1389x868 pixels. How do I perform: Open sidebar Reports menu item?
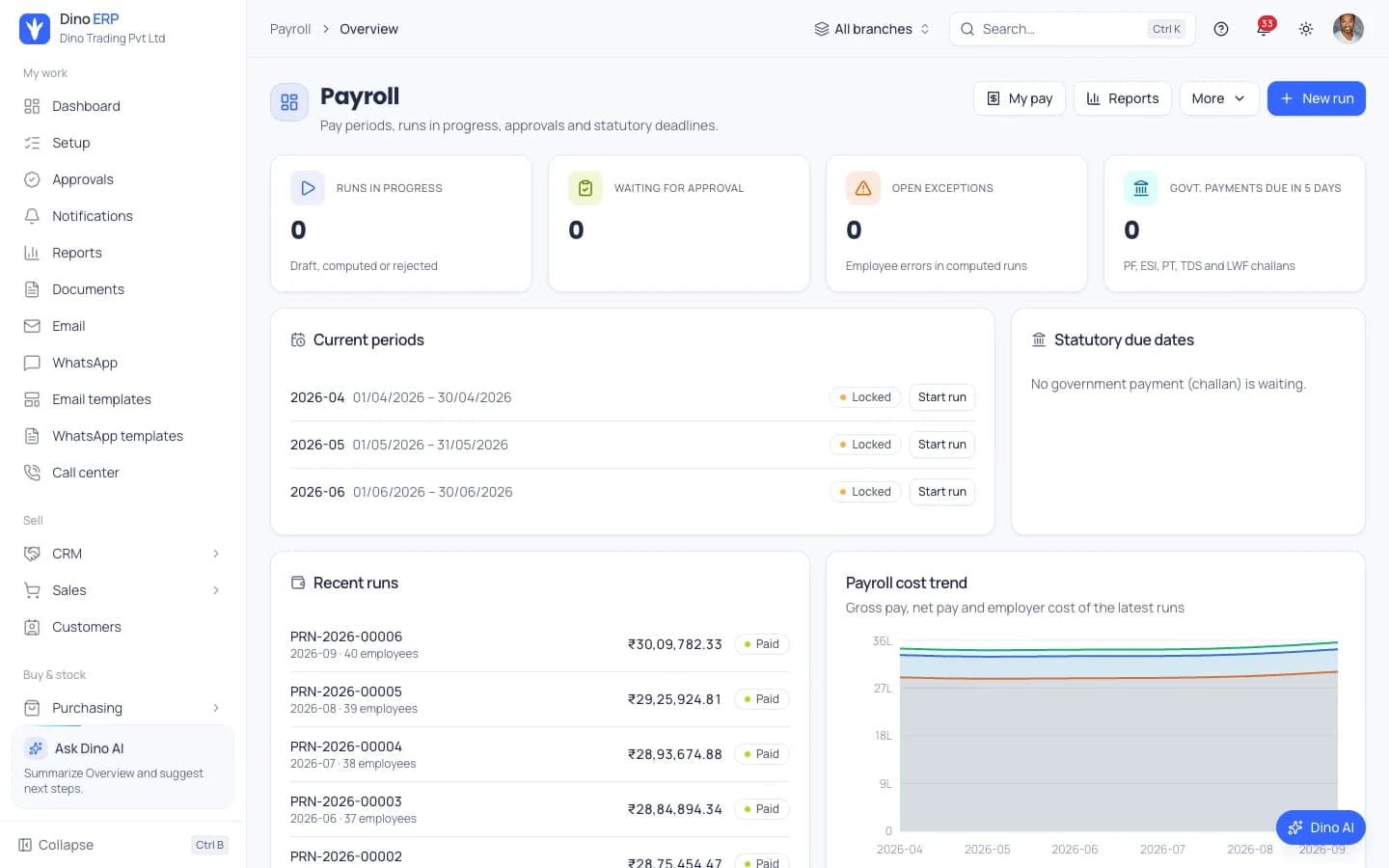[x=123, y=253]
